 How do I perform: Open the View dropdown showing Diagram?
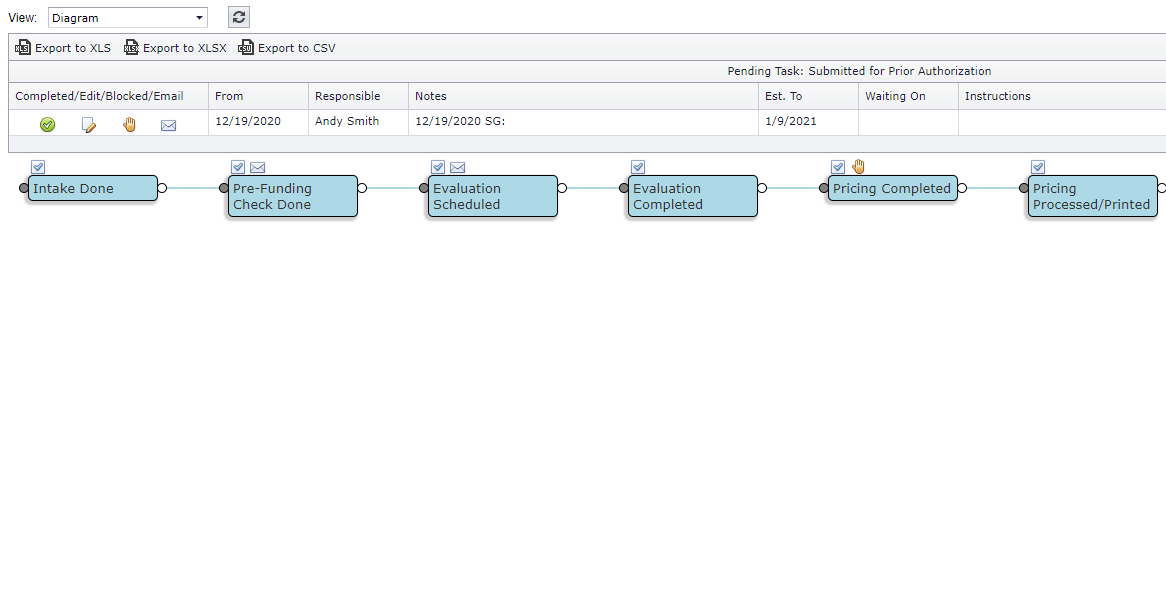128,18
